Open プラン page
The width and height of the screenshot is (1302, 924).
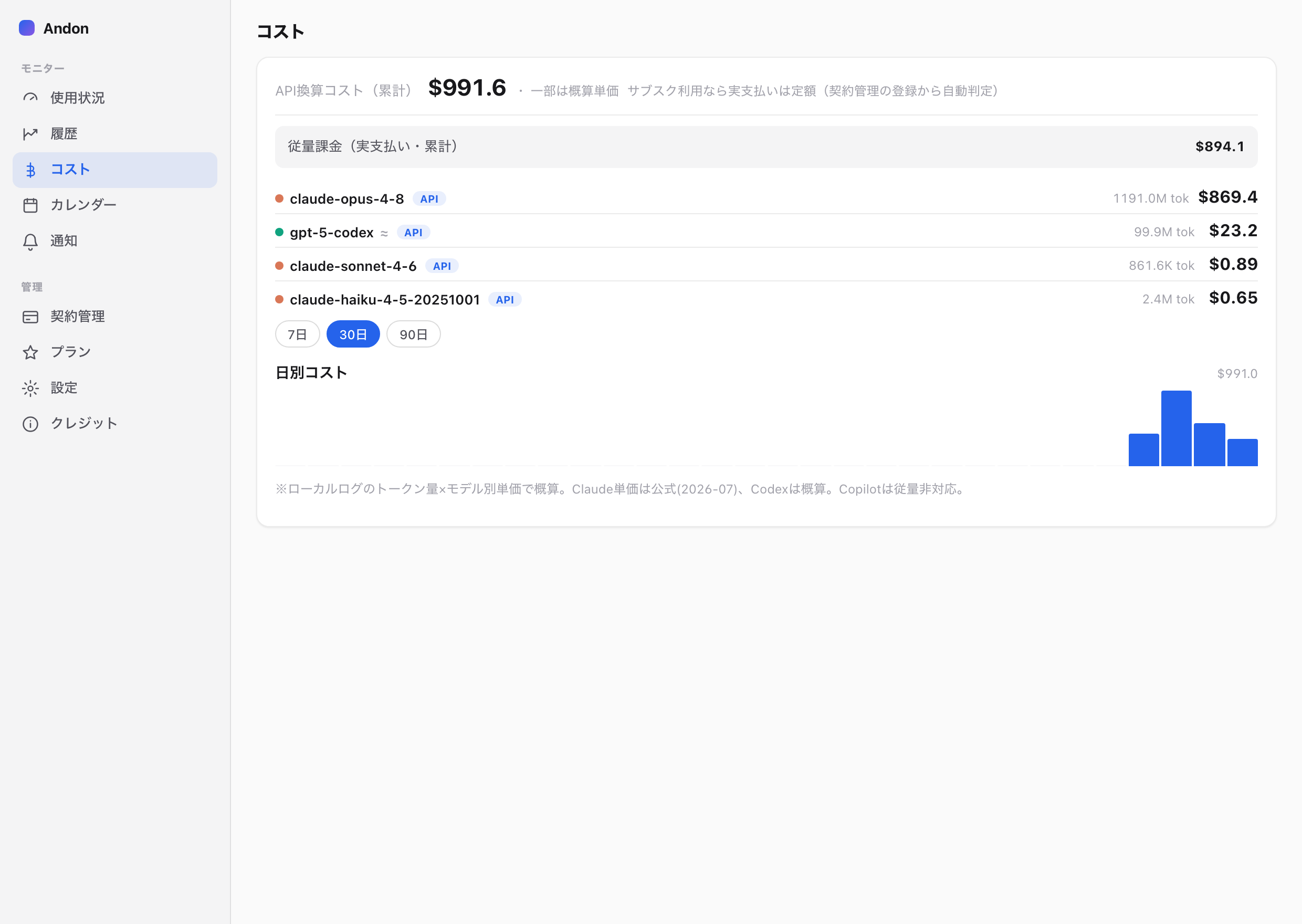coord(115,352)
